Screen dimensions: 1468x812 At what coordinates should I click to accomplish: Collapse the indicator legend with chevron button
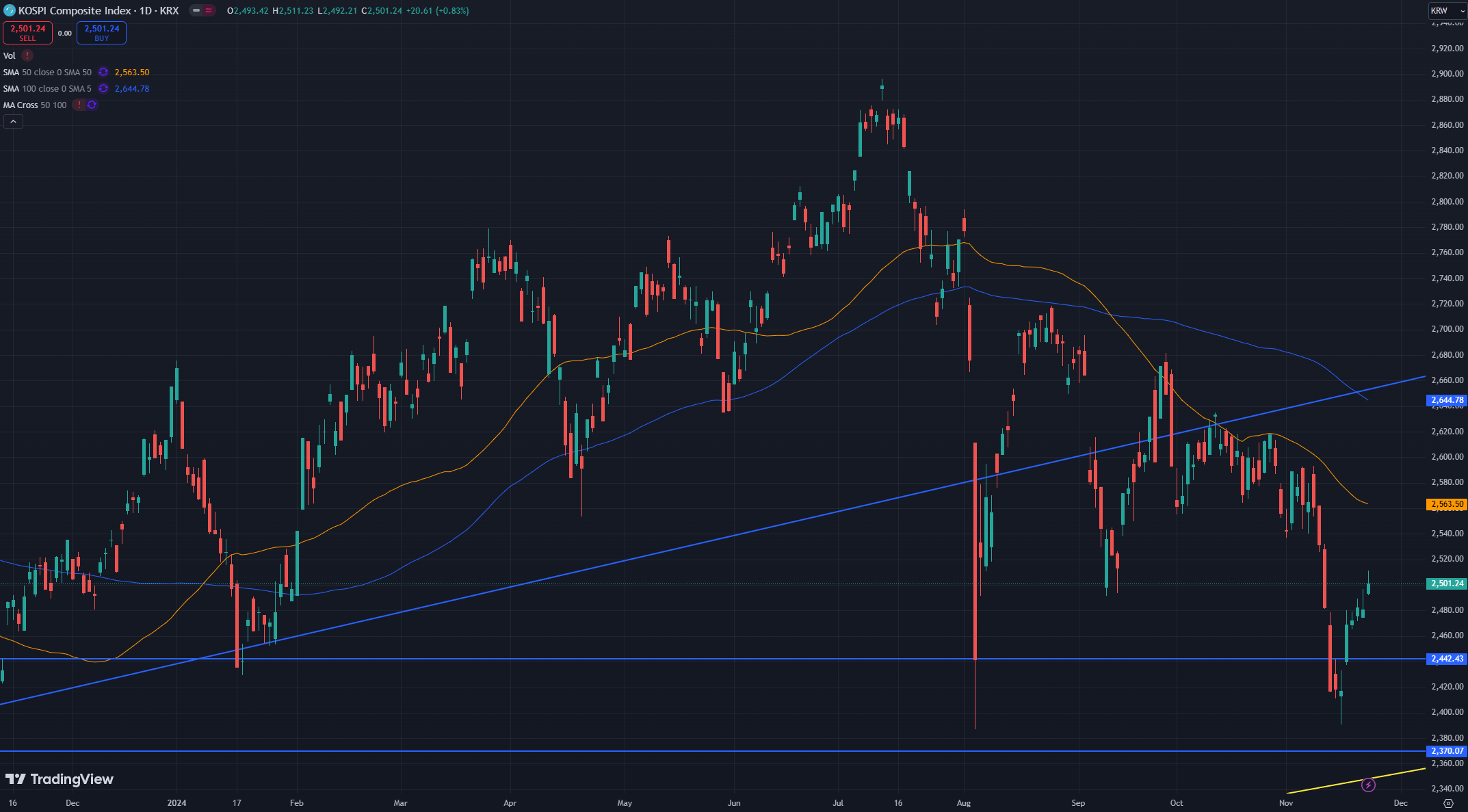[x=13, y=121]
